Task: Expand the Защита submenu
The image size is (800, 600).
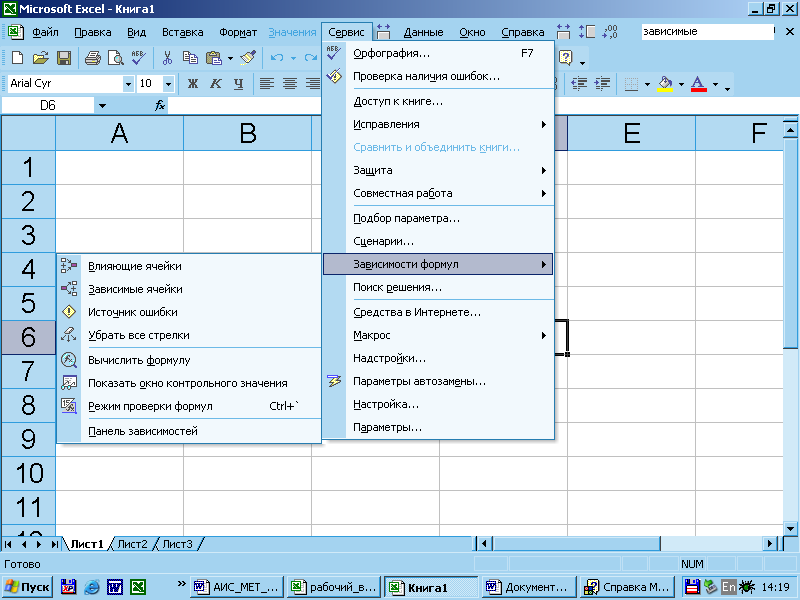Action: [x=438, y=170]
